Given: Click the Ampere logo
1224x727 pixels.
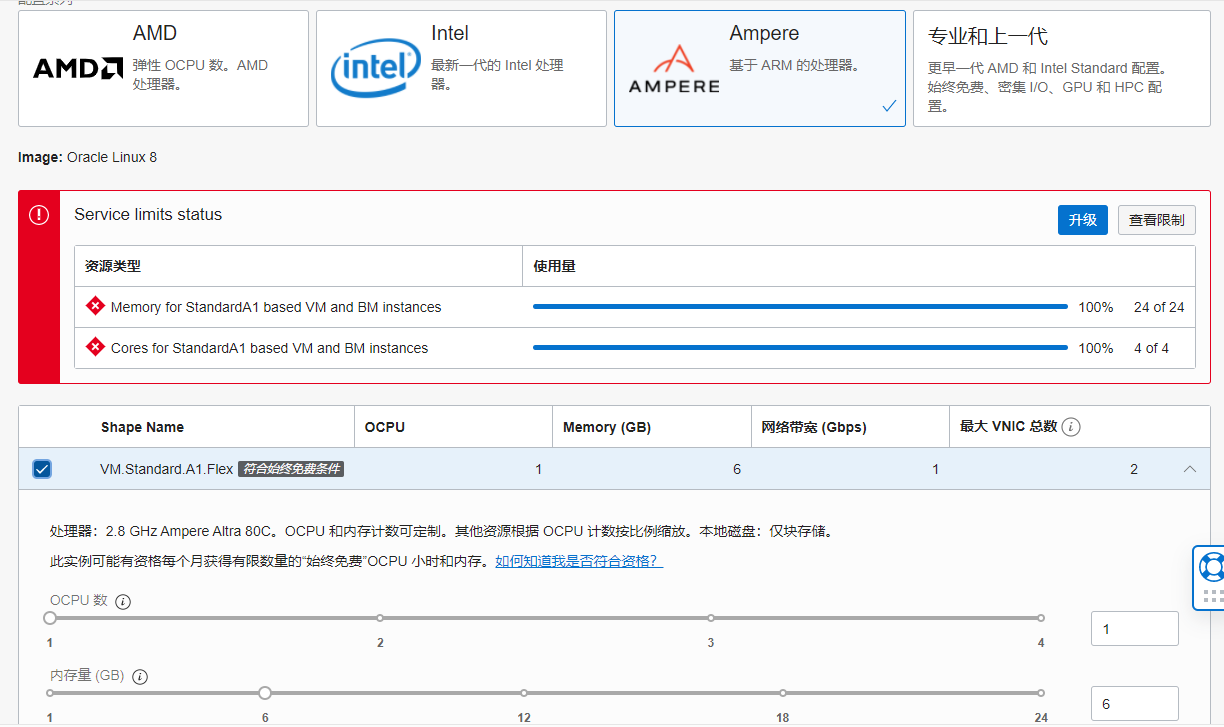Looking at the screenshot, I should (x=674, y=68).
